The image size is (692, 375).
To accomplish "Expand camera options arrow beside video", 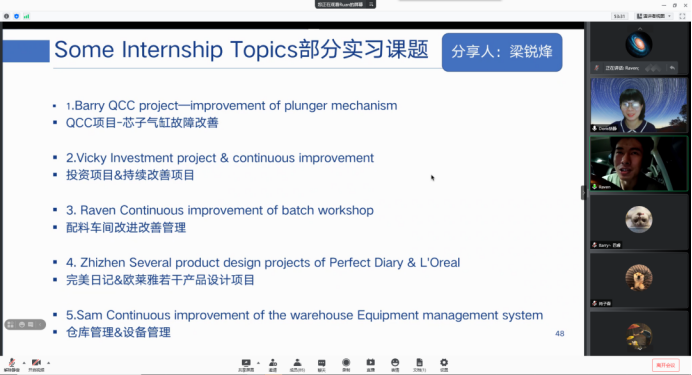I will 49,363.
